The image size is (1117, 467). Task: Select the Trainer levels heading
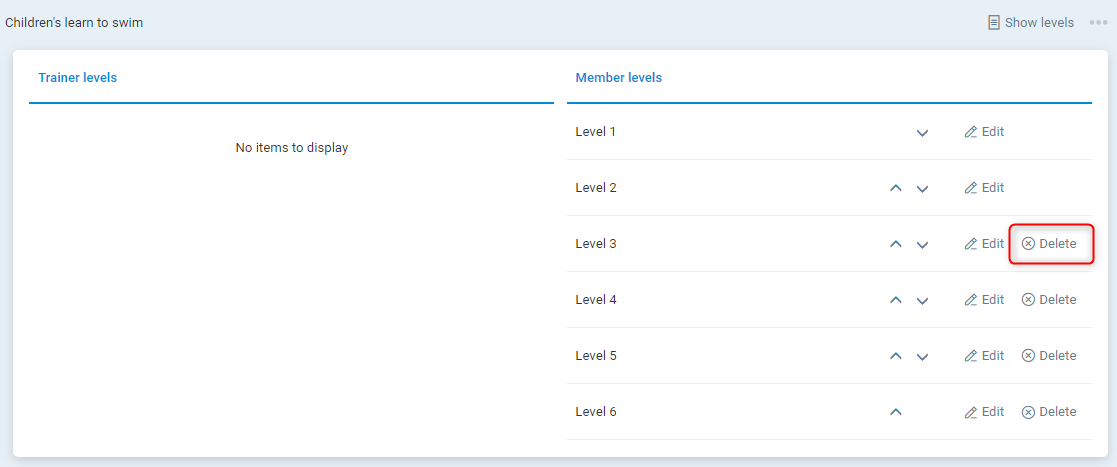point(78,78)
